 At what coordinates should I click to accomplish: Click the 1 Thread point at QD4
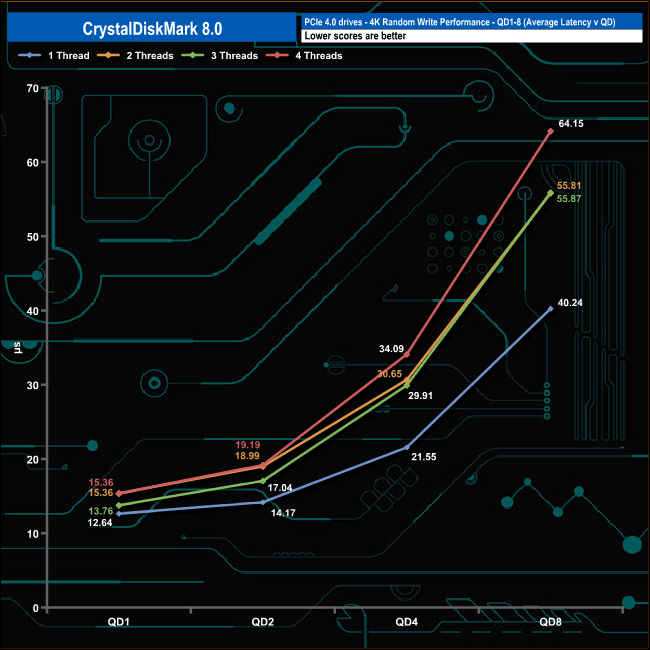pos(407,448)
